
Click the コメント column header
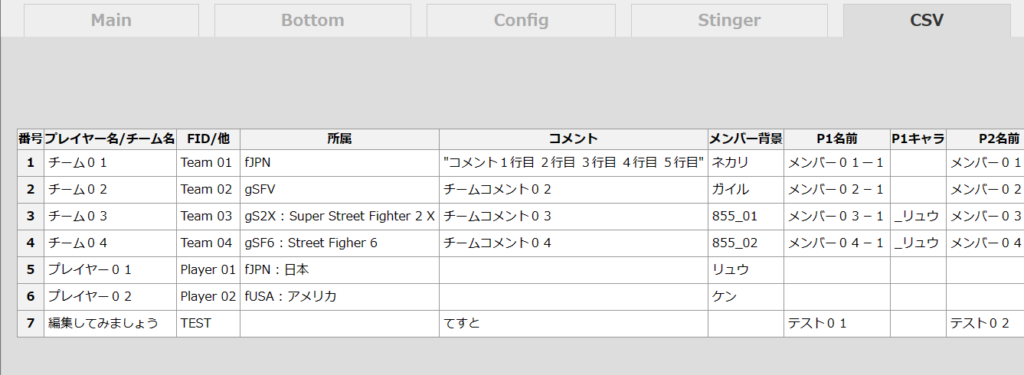[x=573, y=139]
